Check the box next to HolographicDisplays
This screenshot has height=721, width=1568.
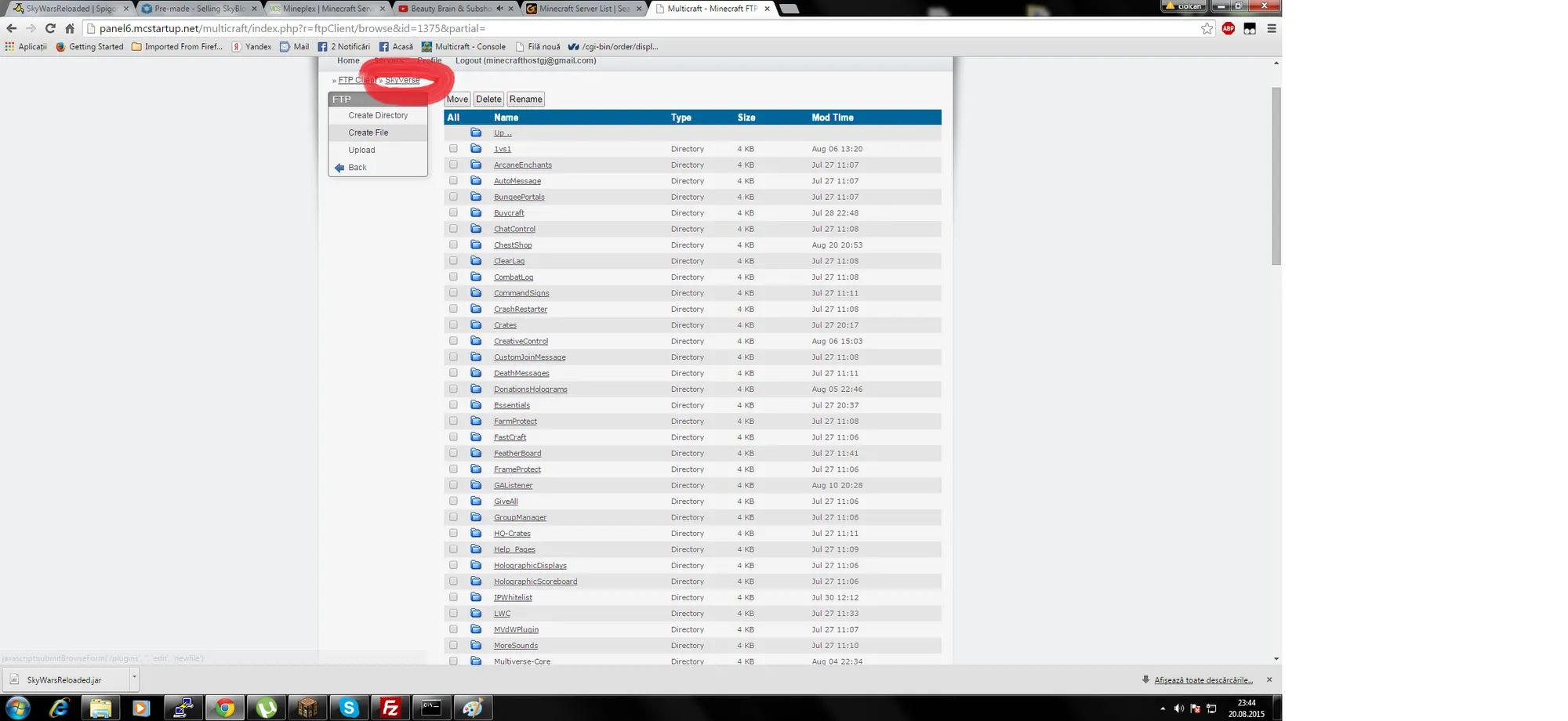coord(453,565)
